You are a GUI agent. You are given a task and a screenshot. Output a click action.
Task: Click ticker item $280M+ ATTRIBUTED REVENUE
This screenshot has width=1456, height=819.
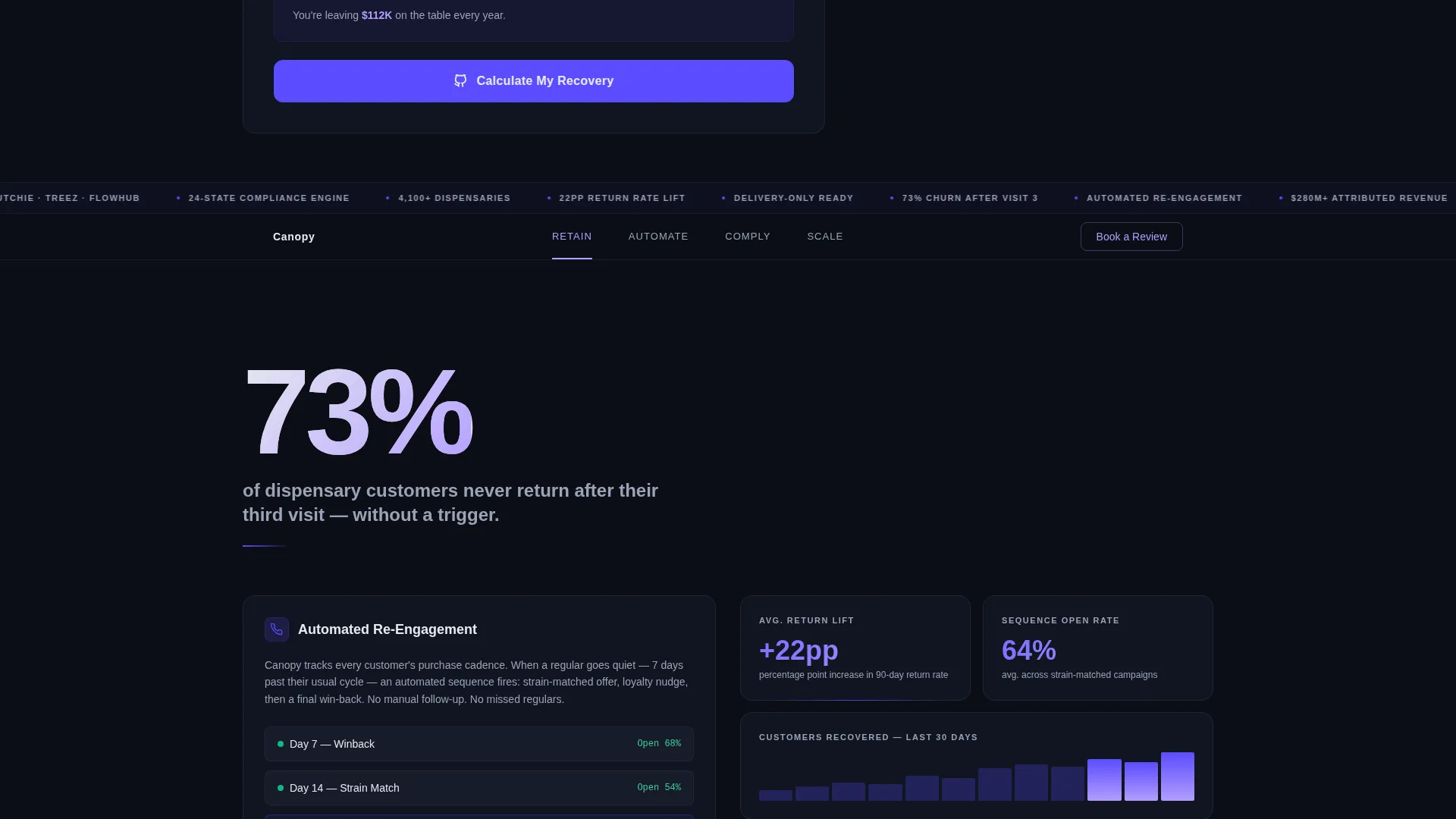[1369, 198]
